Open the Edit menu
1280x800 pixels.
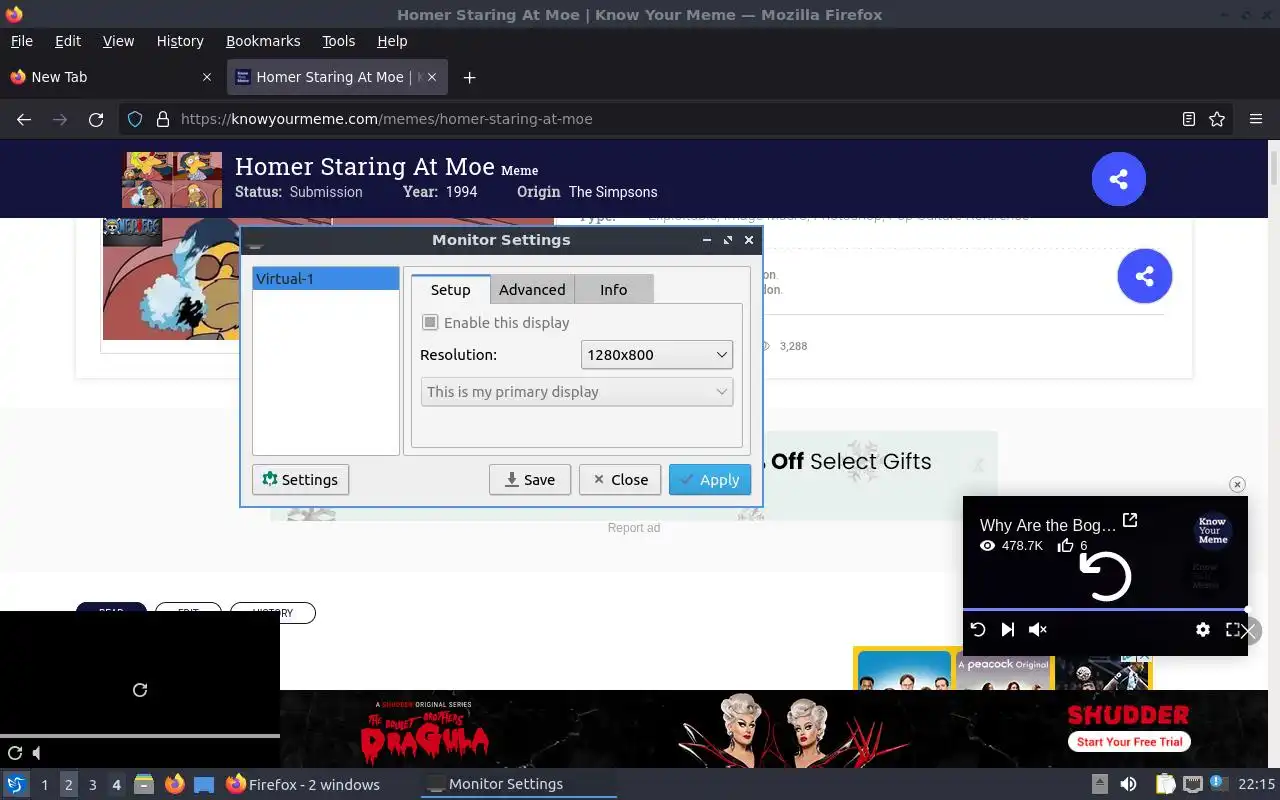[x=68, y=41]
